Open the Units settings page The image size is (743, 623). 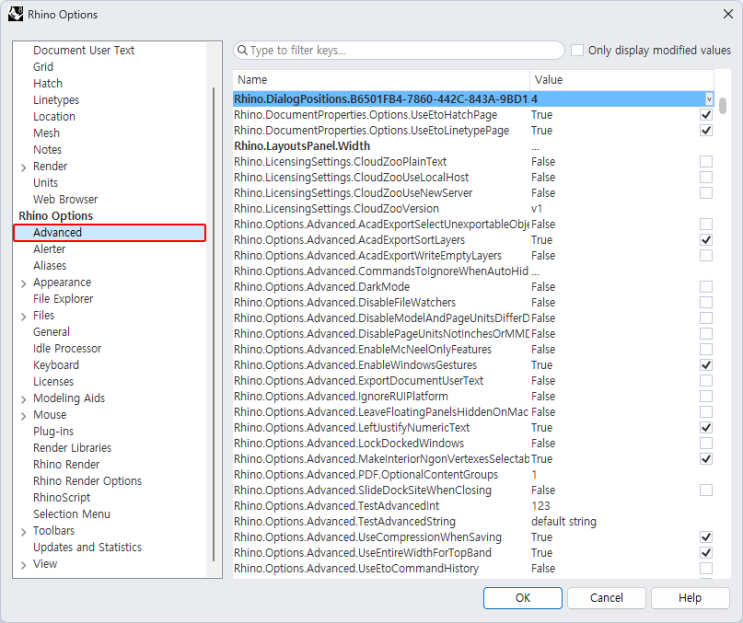[45, 183]
